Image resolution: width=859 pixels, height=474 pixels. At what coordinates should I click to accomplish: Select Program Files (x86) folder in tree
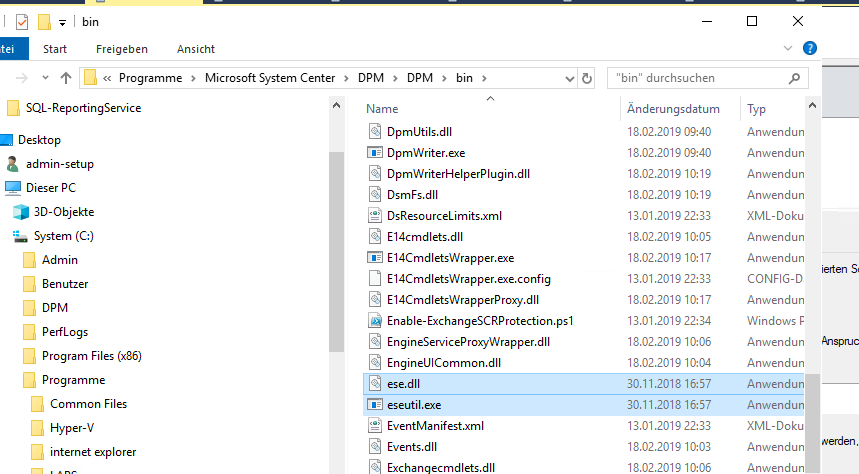pyautogui.click(x=91, y=356)
